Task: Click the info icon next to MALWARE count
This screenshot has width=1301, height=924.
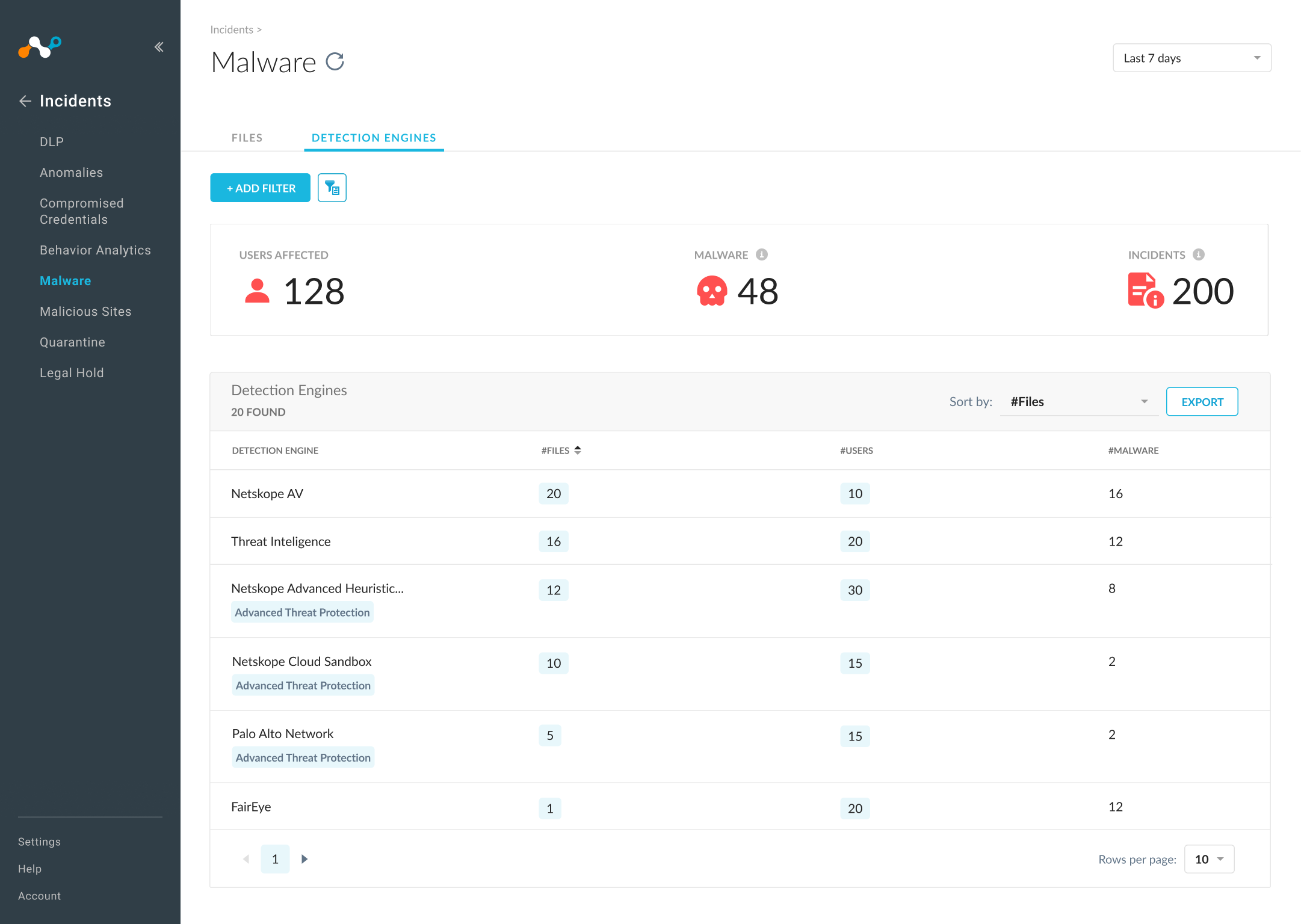Action: [x=762, y=254]
